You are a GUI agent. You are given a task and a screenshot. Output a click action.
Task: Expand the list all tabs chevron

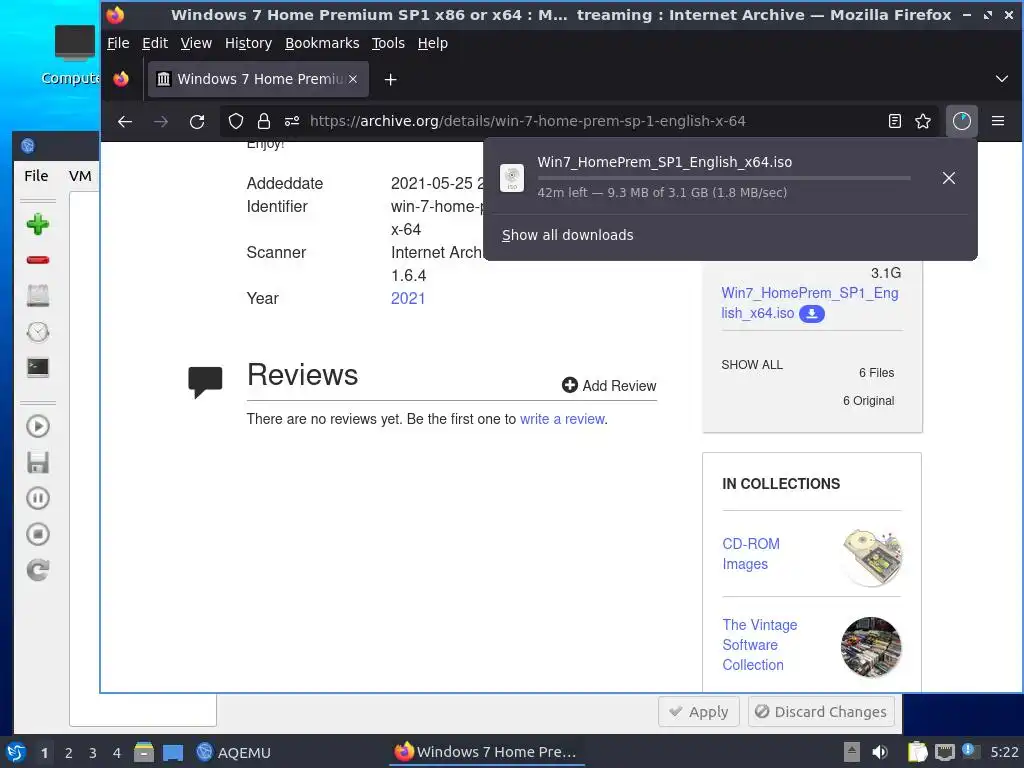click(x=1002, y=79)
